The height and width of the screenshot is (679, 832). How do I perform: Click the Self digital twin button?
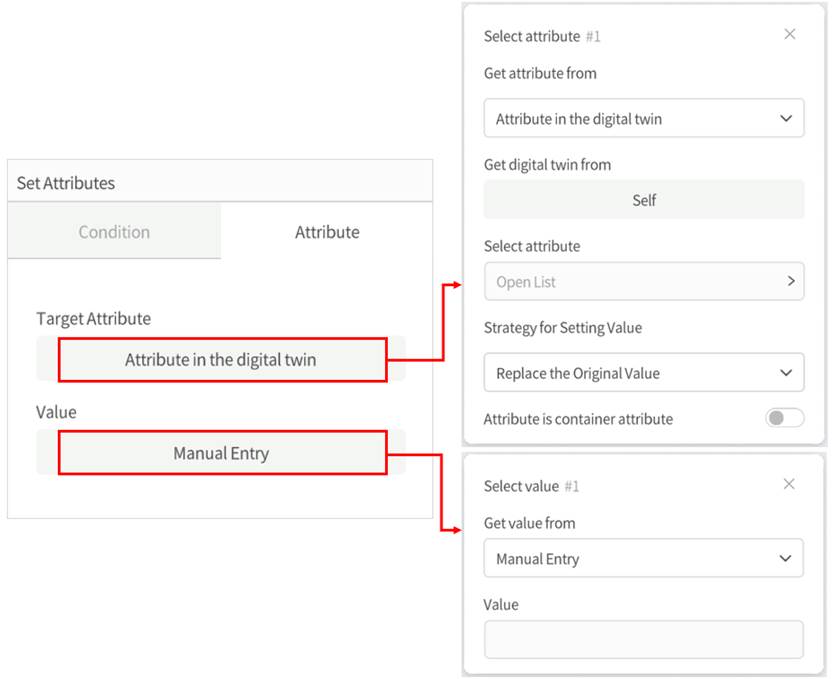click(x=644, y=200)
